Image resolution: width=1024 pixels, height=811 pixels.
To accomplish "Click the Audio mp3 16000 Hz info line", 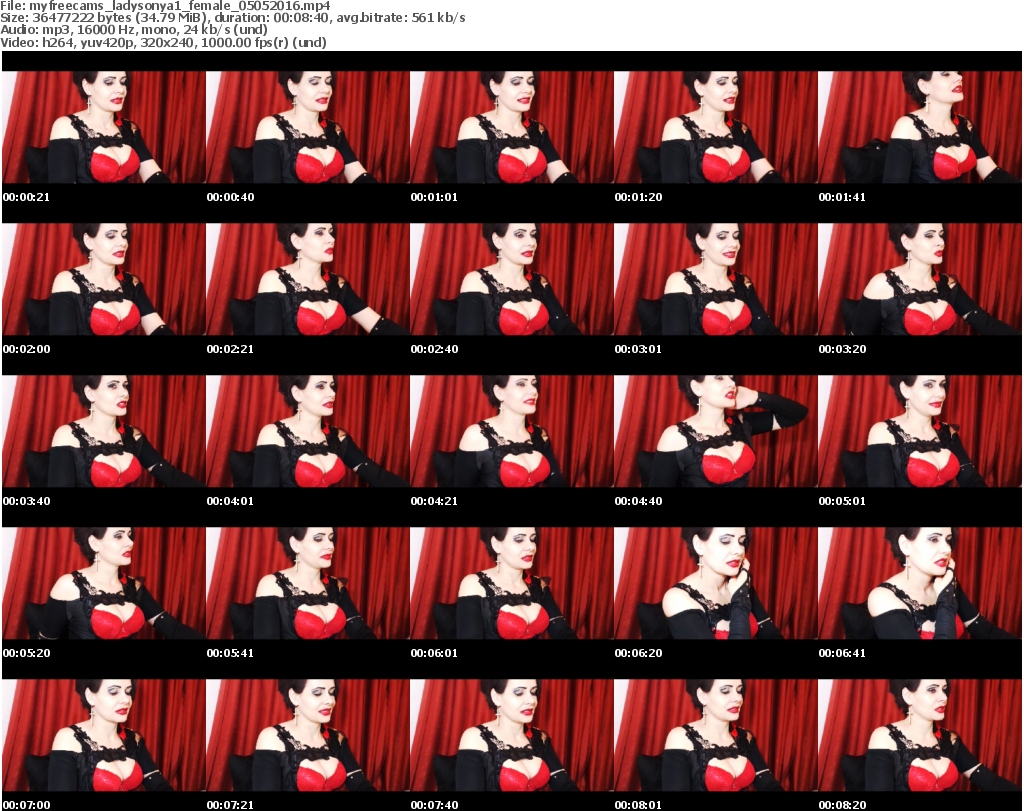I will 134,30.
